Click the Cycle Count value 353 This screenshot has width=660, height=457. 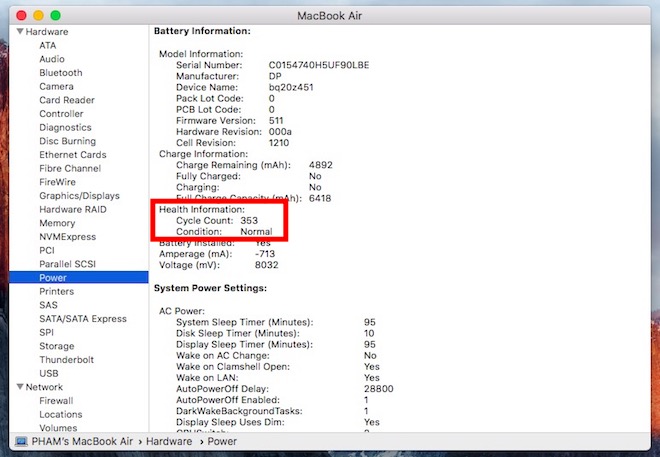coord(249,221)
